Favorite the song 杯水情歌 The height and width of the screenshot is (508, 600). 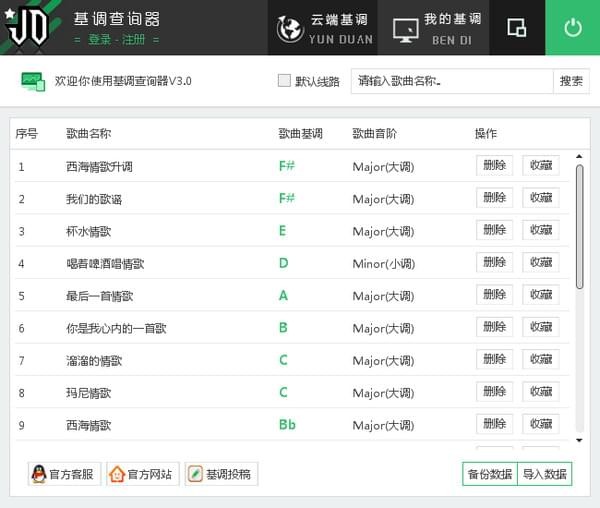tap(541, 230)
